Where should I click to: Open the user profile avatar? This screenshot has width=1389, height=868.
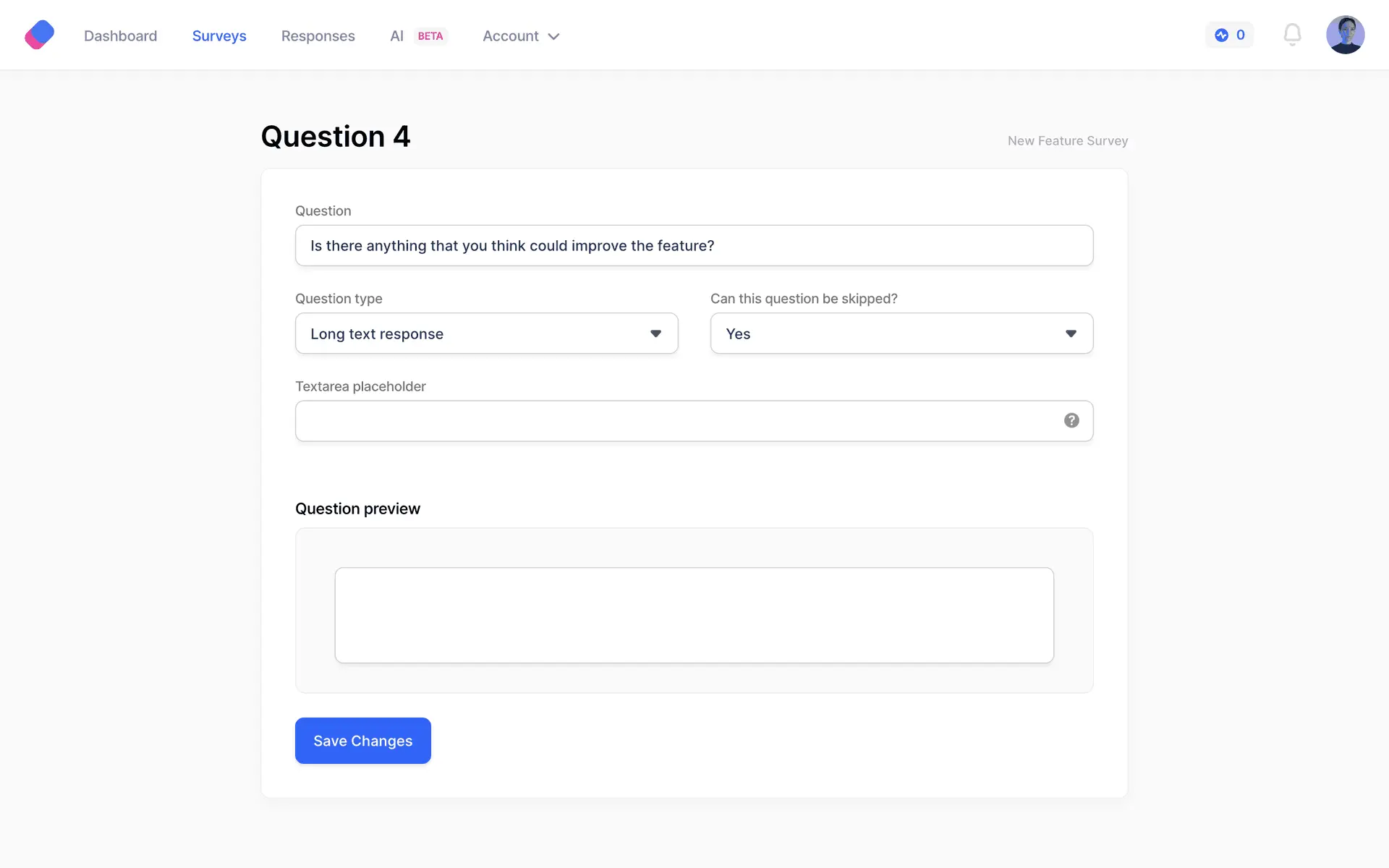[1345, 35]
